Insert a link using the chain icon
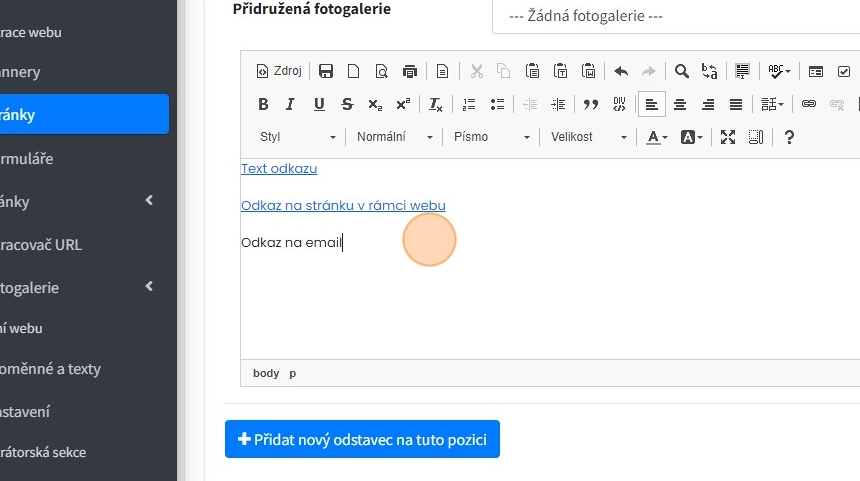This screenshot has height=481, width=860. [x=809, y=104]
